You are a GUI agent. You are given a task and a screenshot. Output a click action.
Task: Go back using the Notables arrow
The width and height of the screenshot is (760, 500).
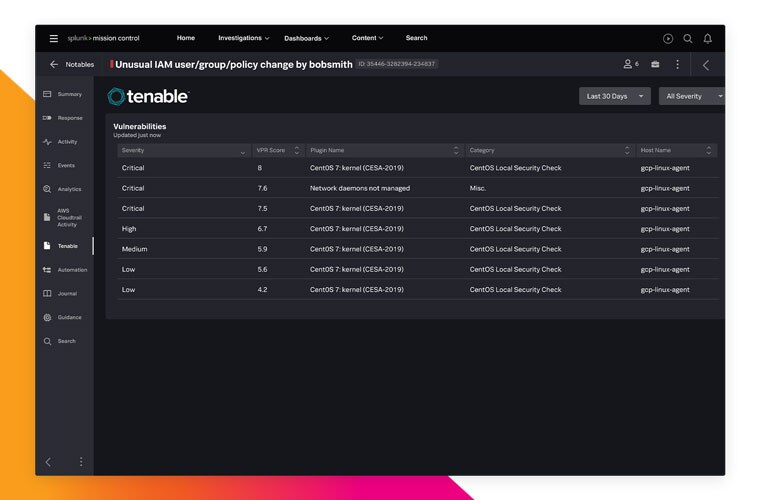click(54, 64)
